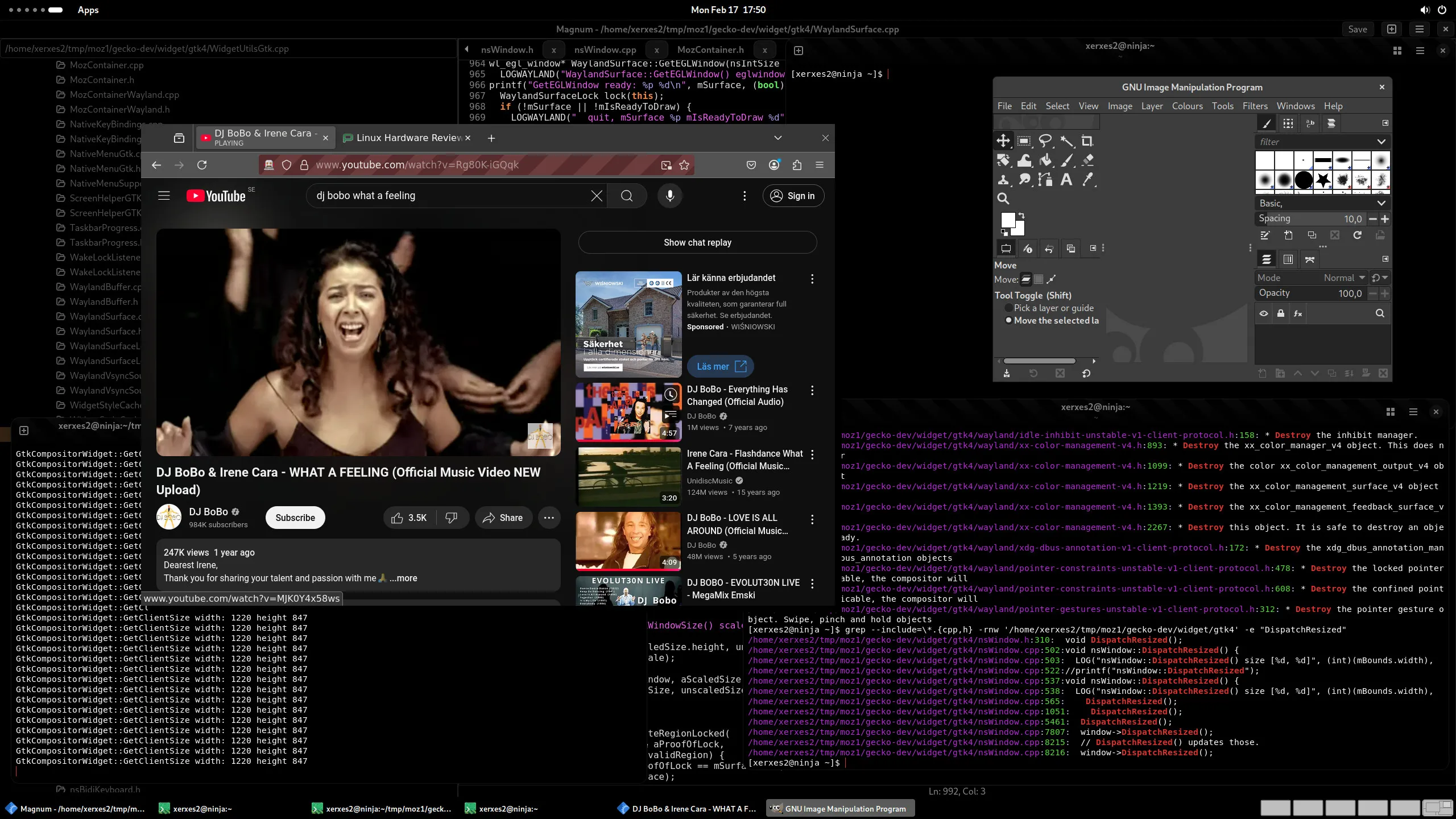
Task: Set GIMP Move option to layer
Action: (x=1026, y=279)
